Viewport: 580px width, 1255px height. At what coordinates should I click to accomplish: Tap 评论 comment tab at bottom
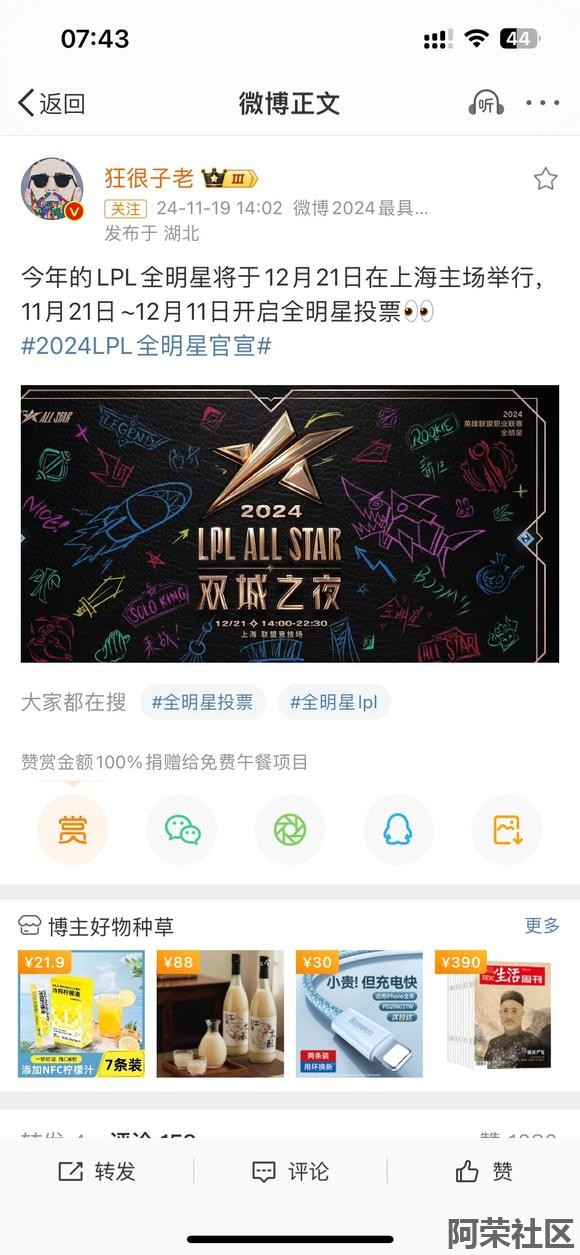click(290, 1172)
